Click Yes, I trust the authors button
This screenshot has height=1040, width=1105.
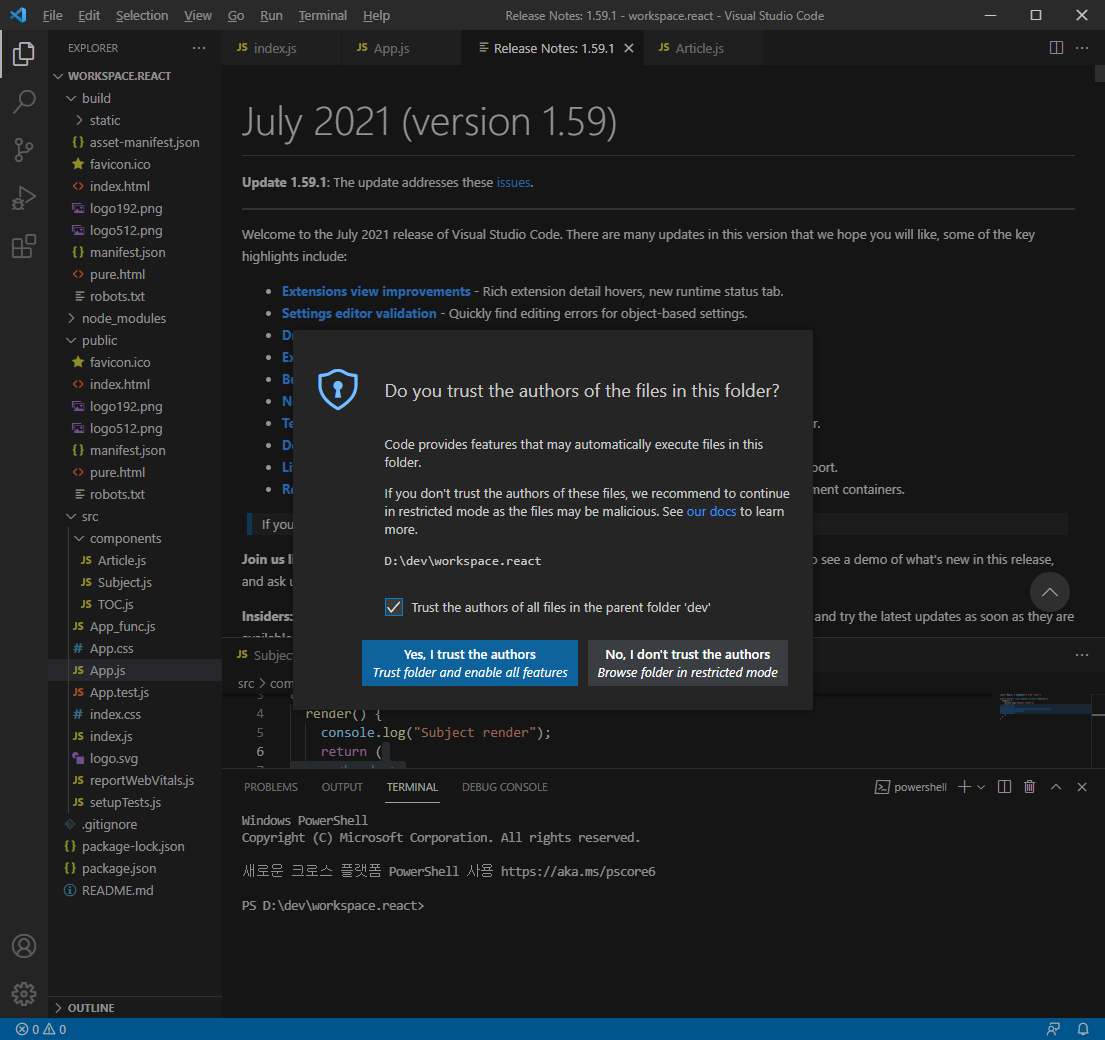(x=469, y=663)
